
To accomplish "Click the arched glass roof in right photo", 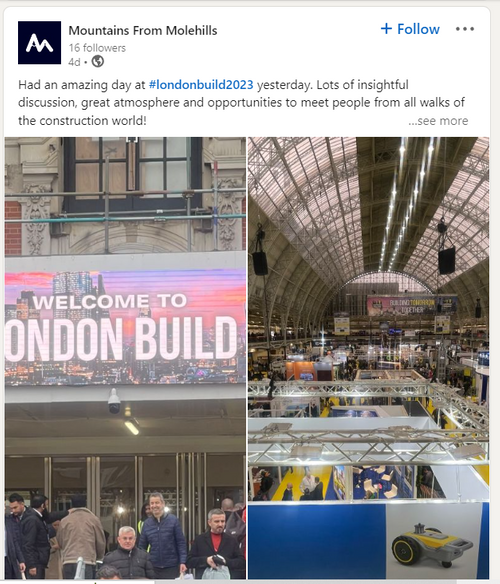I will tap(368, 209).
